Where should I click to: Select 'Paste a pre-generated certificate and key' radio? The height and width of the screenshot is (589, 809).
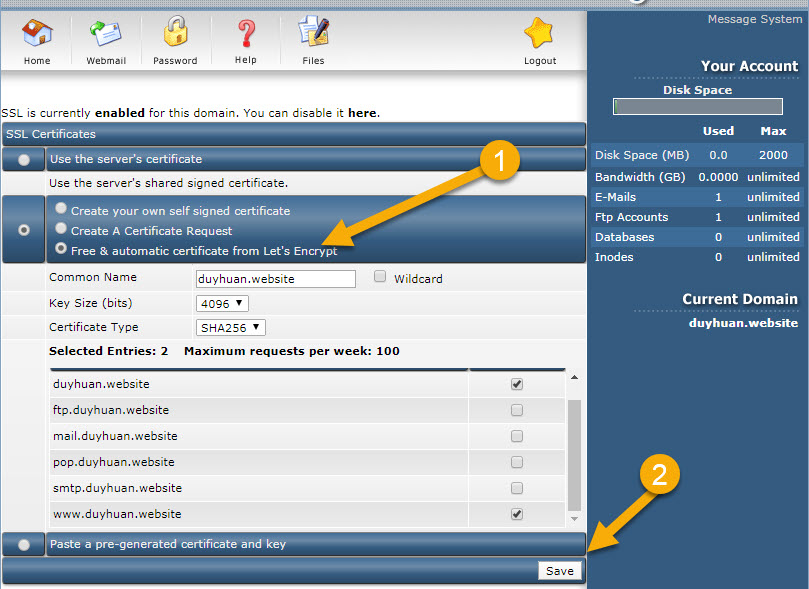(24, 545)
